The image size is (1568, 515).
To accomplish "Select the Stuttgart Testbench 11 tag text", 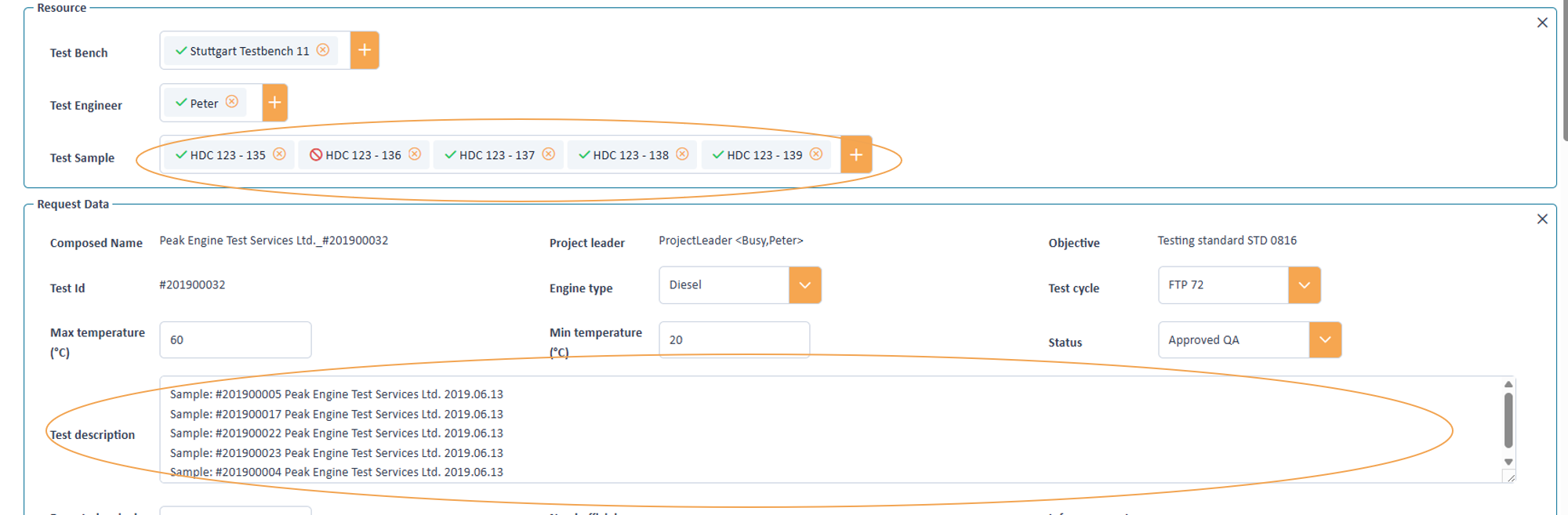I will click(250, 51).
